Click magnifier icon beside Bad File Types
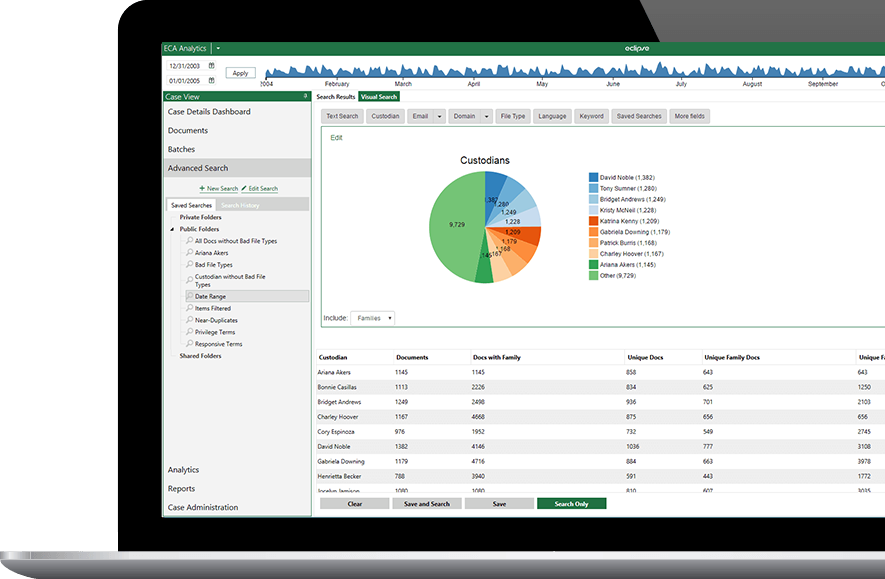 [190, 264]
